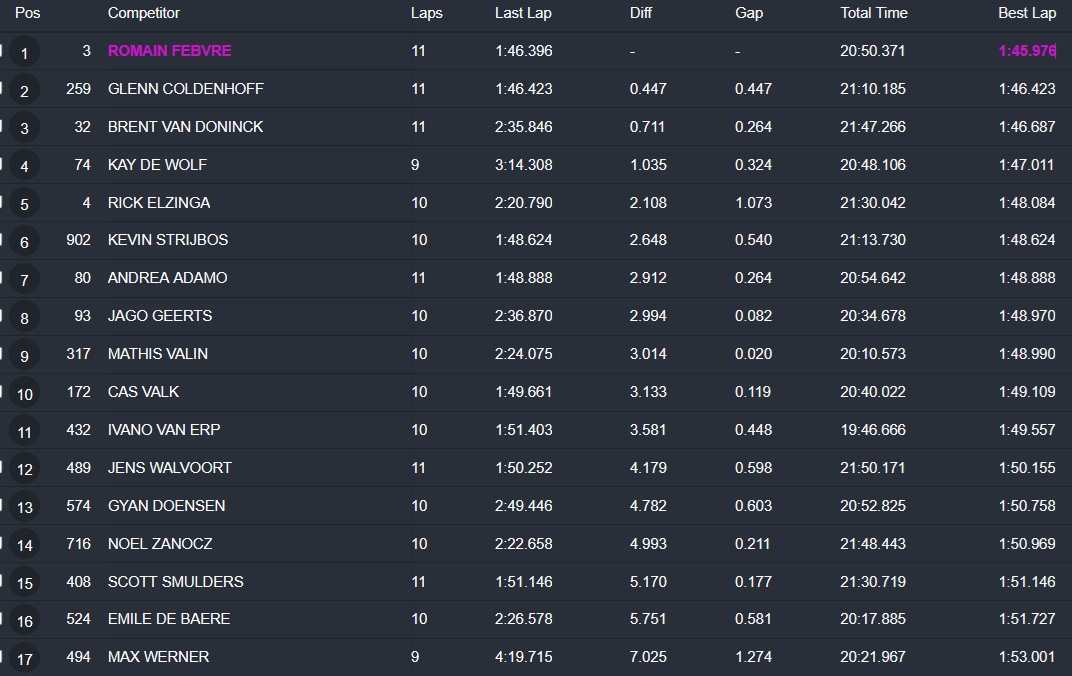Image resolution: width=1072 pixels, height=676 pixels.
Task: Click Romain Febvre's highlighted best lap 1:45.976
Action: 1026,51
